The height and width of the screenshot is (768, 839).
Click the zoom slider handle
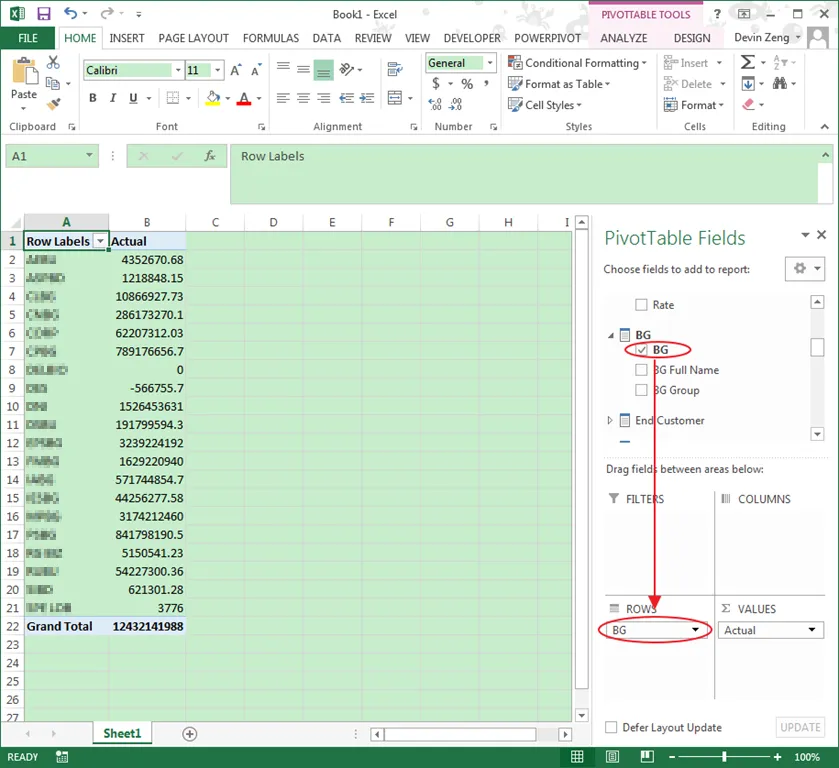724,757
